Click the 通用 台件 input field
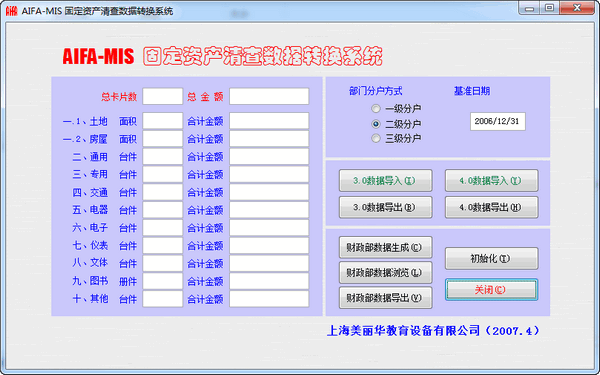 163,157
